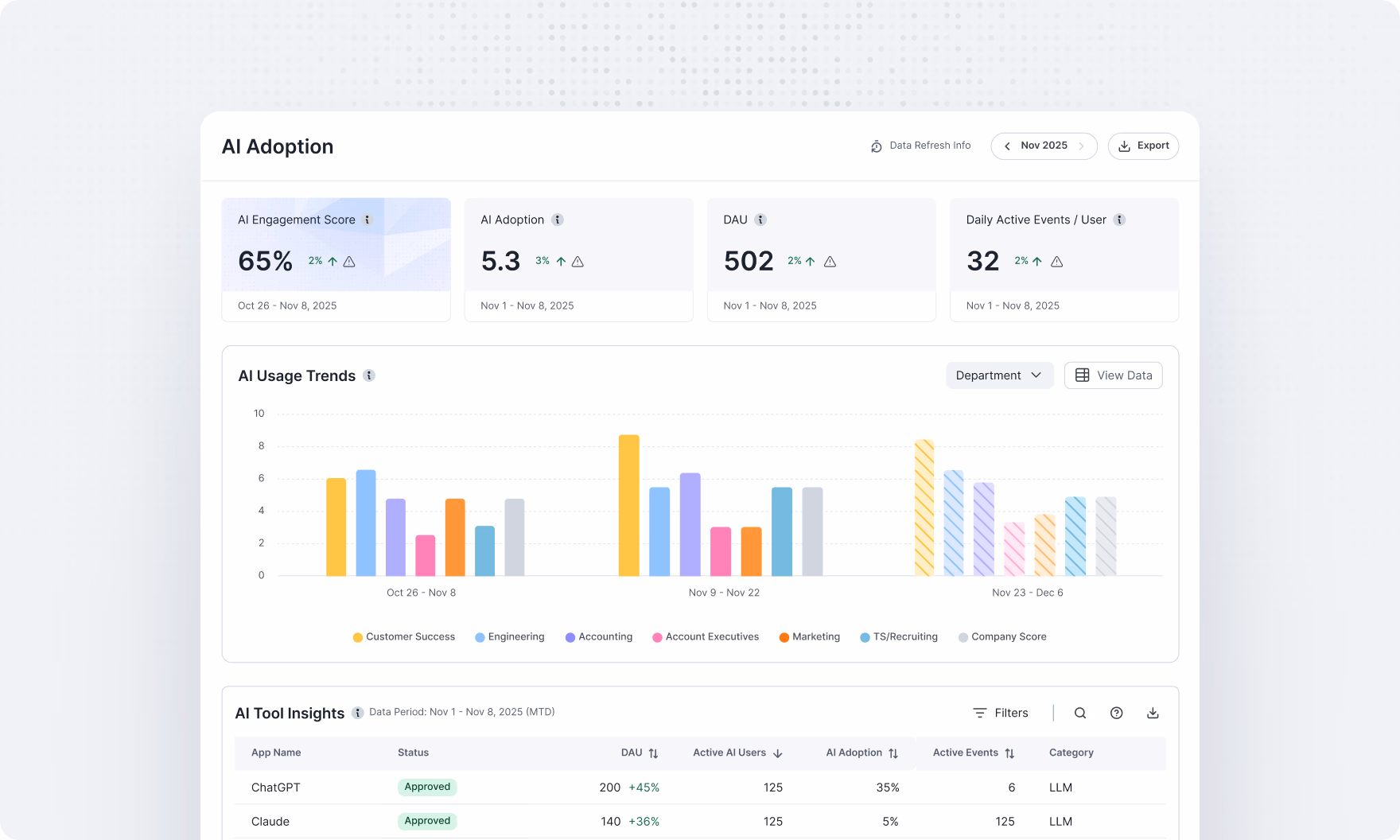
Task: Open the Department dropdown
Action: [x=999, y=375]
